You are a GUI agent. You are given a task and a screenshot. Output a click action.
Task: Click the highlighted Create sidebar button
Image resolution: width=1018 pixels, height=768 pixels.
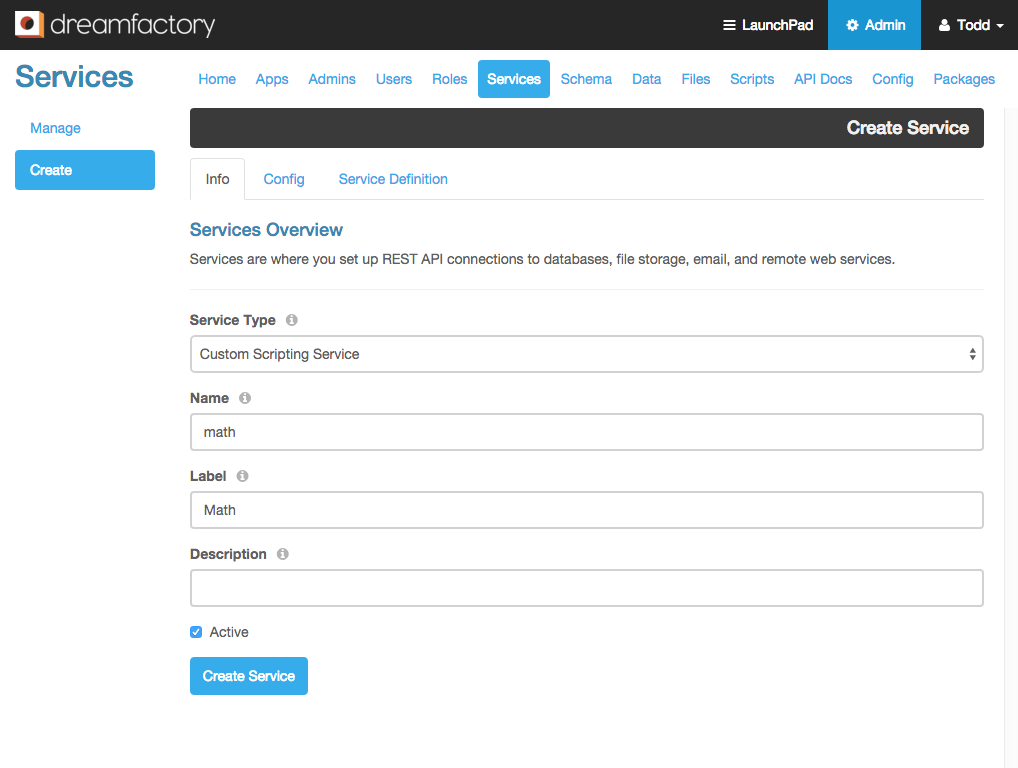pos(84,170)
